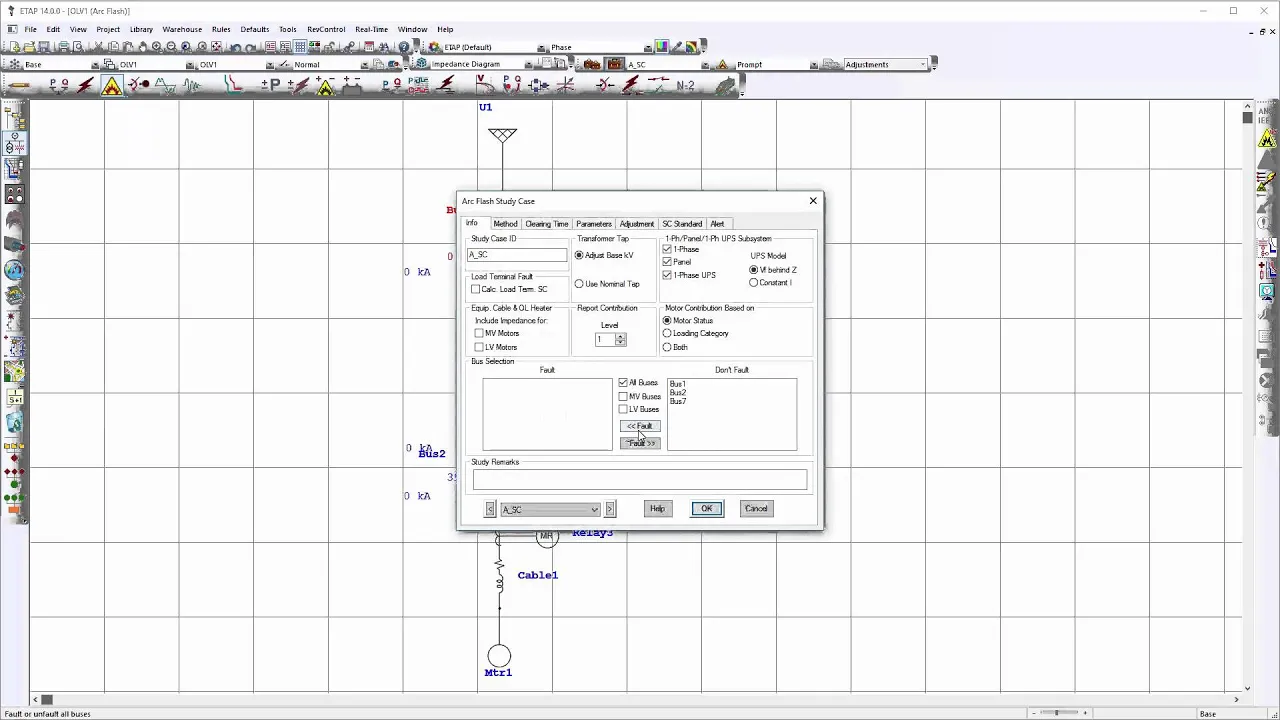This screenshot has width=1280, height=720.
Task: Check the MV Motors impedance checkbox
Action: (479, 333)
